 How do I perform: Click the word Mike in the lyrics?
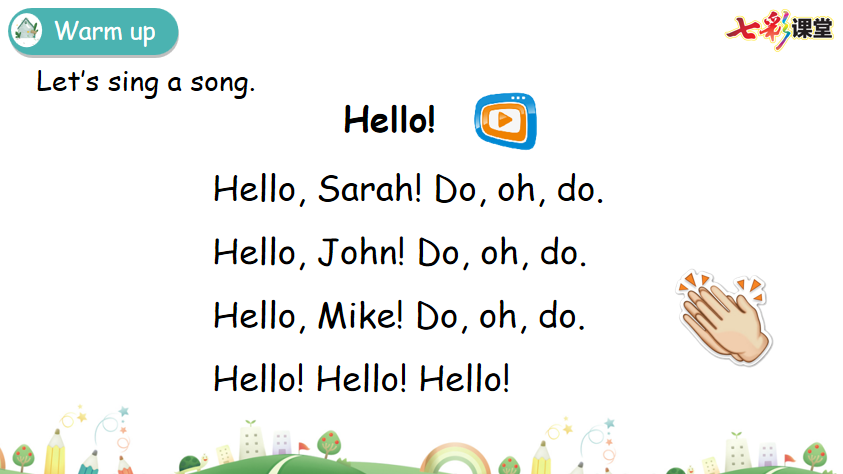(360, 315)
